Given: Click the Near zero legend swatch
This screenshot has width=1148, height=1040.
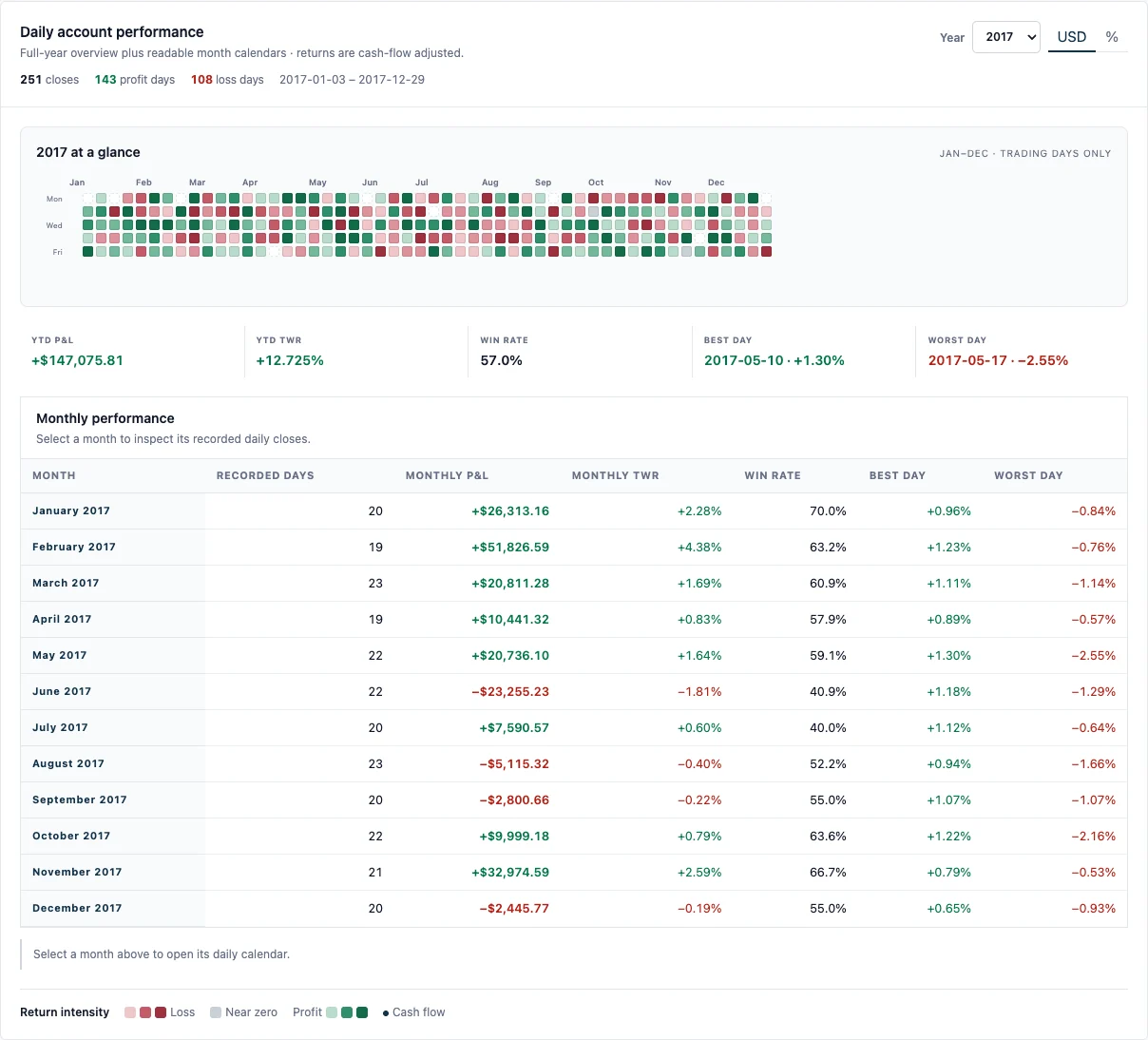Looking at the screenshot, I should [216, 1012].
